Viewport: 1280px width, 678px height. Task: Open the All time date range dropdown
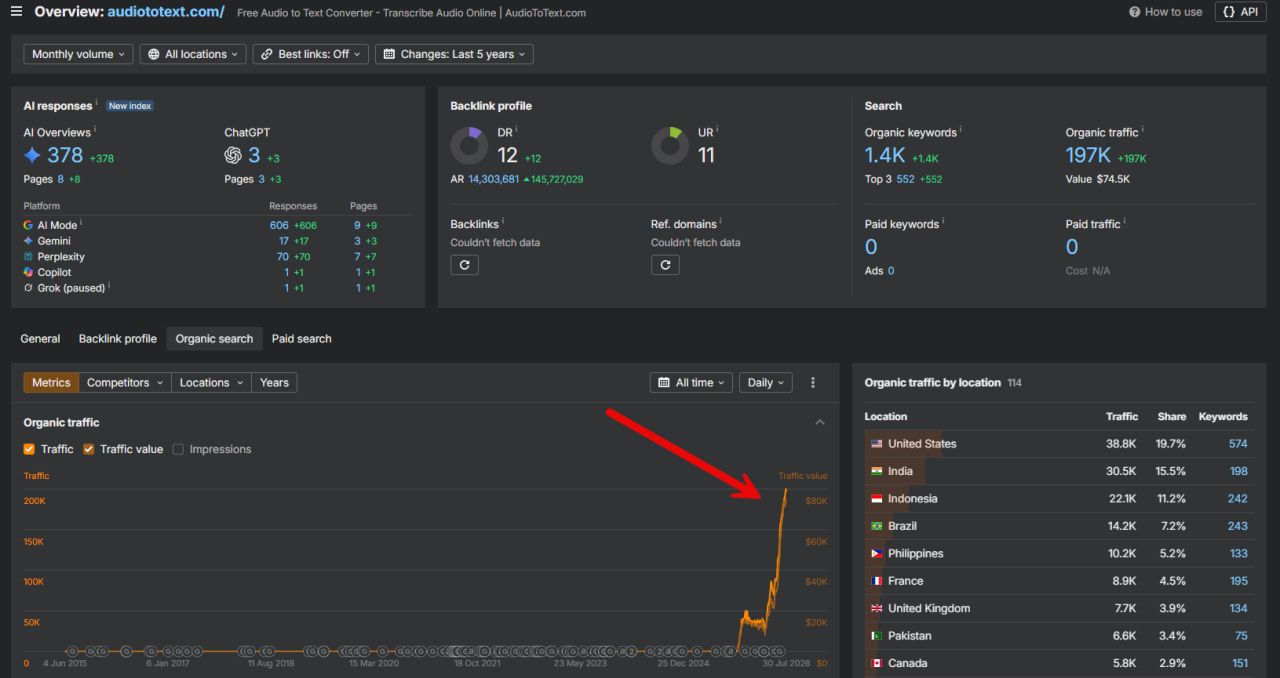pyautogui.click(x=691, y=383)
